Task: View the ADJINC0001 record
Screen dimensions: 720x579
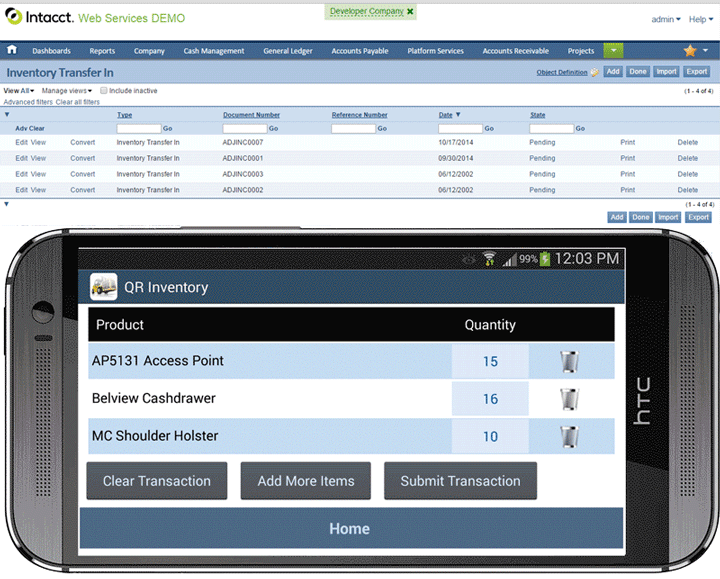Action: (x=38, y=158)
